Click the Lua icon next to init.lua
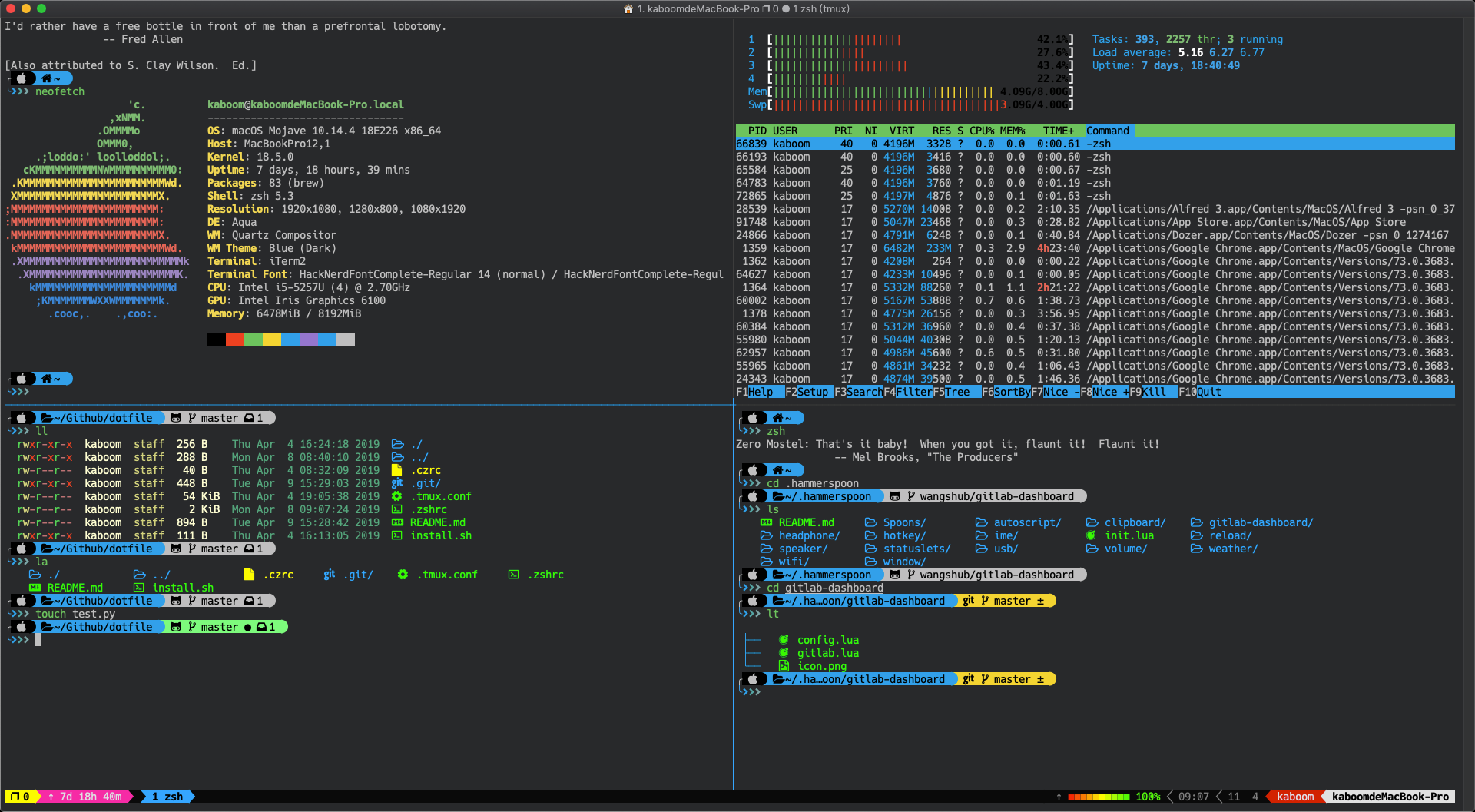Screen dimensions: 1475x812 [1091, 535]
